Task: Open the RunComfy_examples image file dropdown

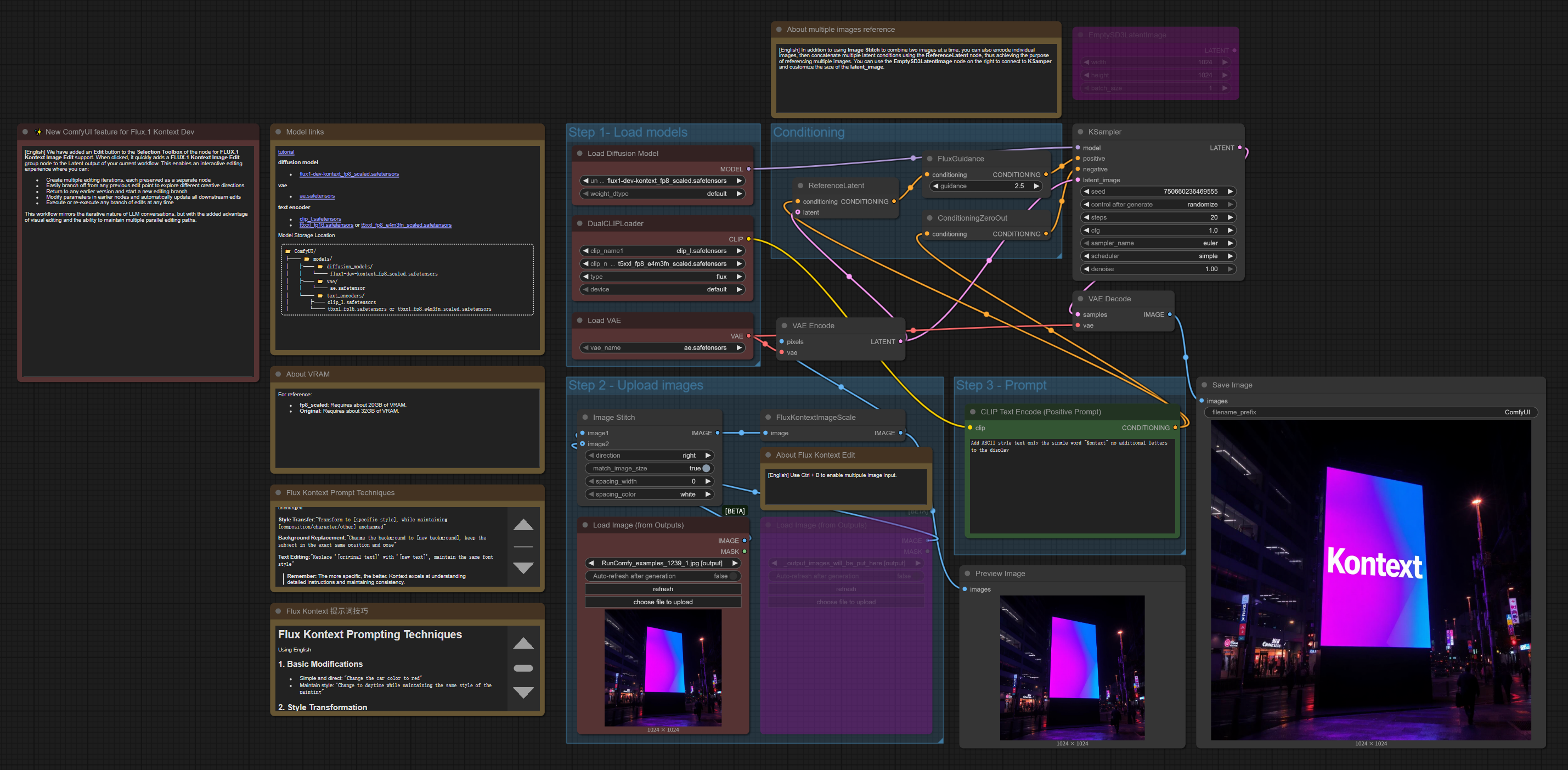Action: click(663, 563)
